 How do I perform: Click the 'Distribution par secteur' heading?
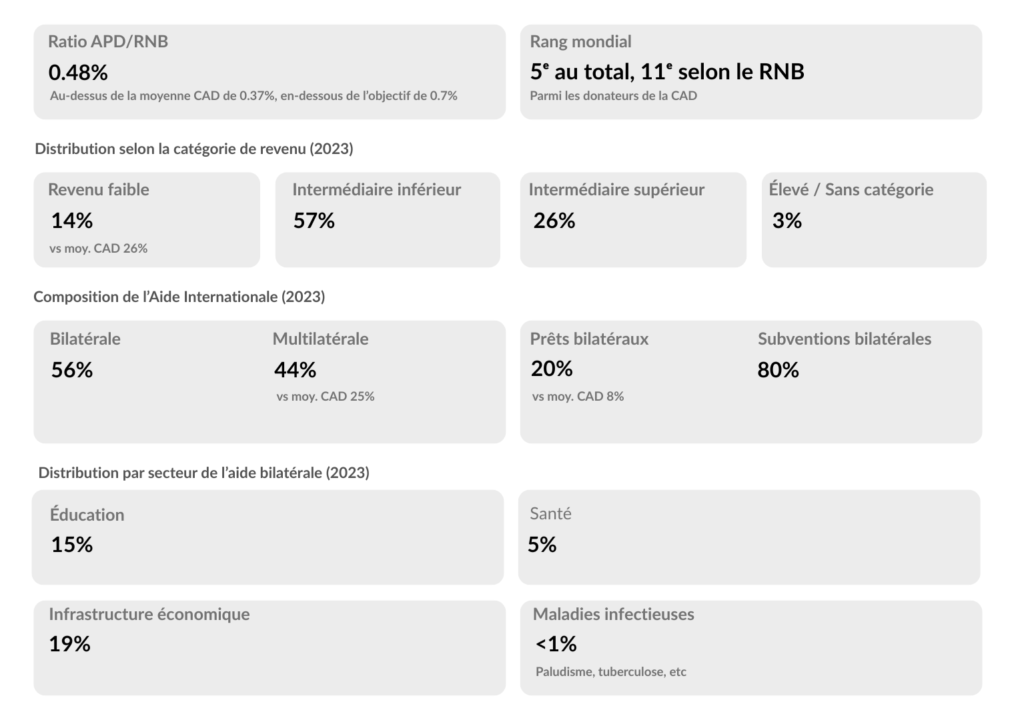click(x=204, y=472)
